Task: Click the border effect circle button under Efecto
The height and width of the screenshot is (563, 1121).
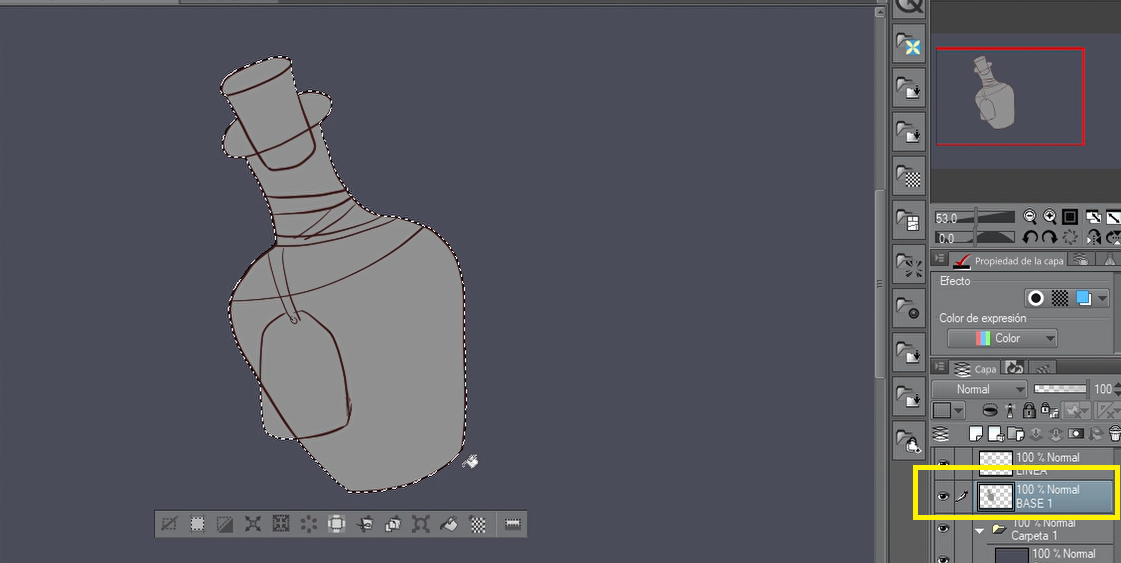Action: [x=1036, y=298]
